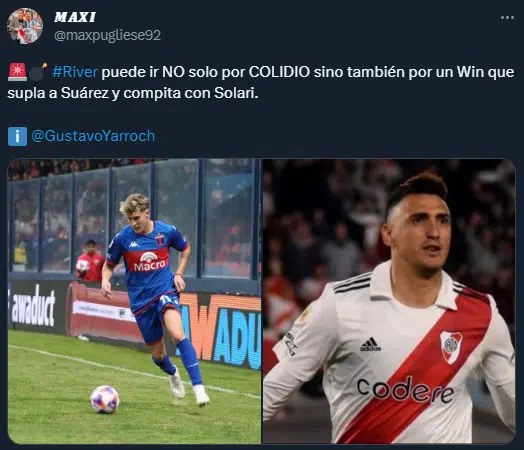Open the left photo of Tigre player
The height and width of the screenshot is (450, 524).
[x=134, y=301]
